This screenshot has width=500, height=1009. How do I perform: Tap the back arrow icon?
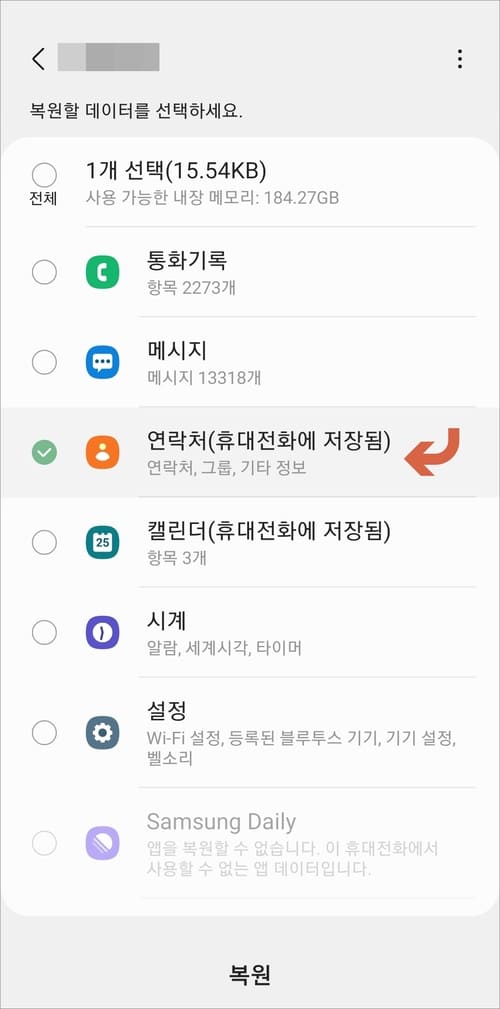[38, 59]
